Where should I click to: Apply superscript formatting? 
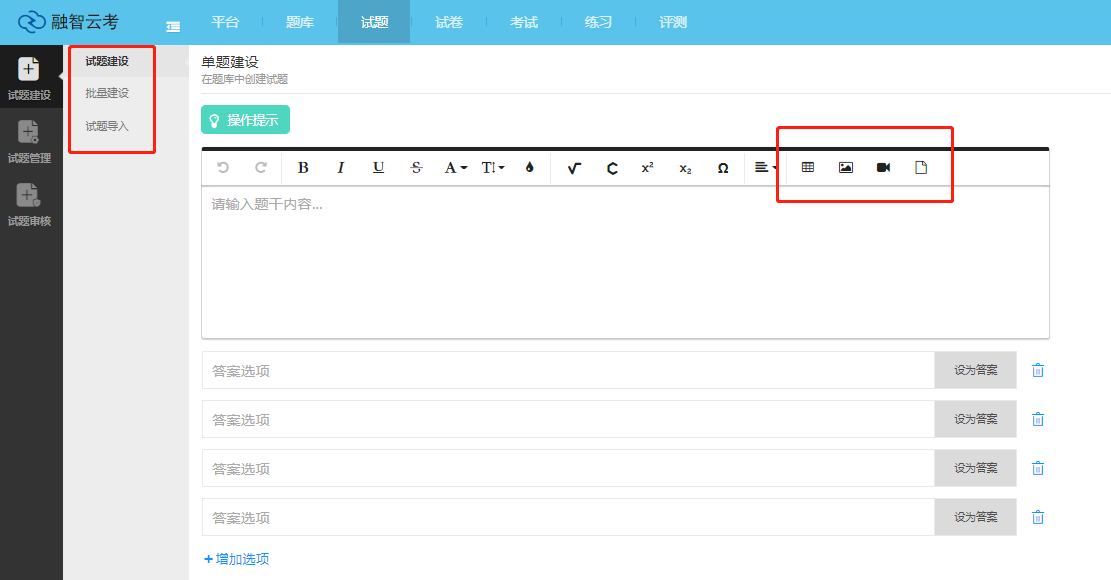(647, 168)
